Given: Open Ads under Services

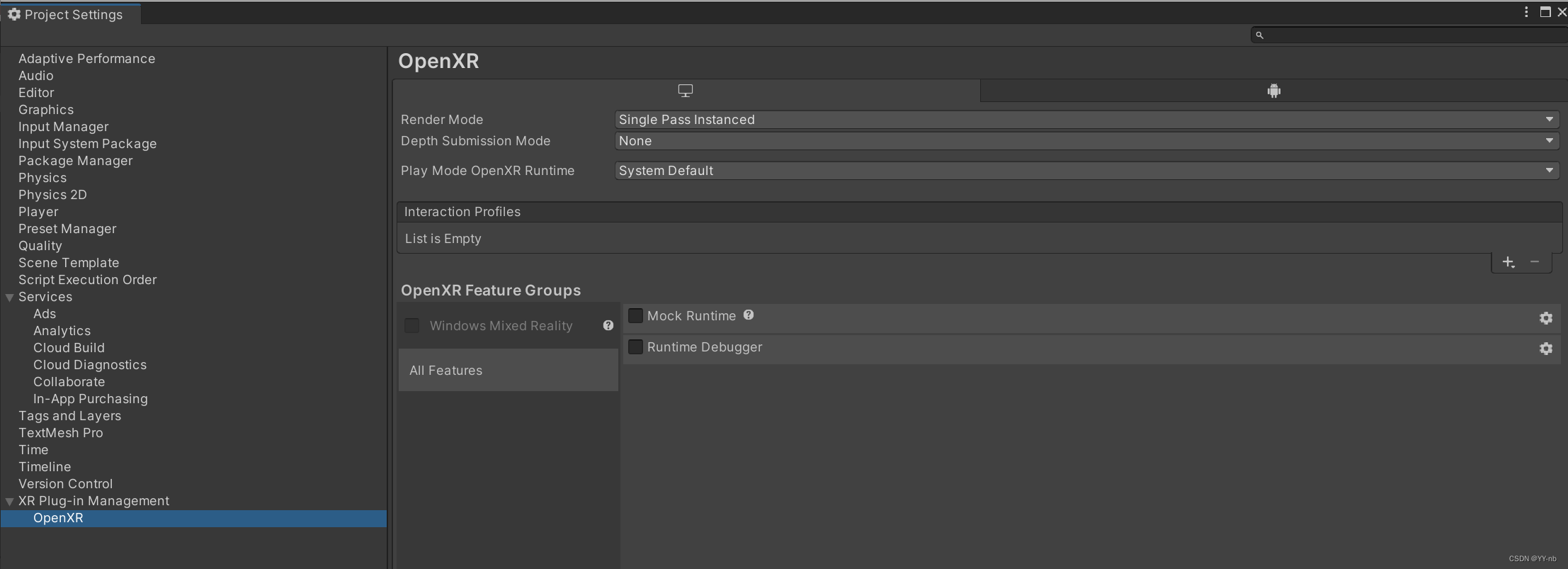Looking at the screenshot, I should (45, 314).
